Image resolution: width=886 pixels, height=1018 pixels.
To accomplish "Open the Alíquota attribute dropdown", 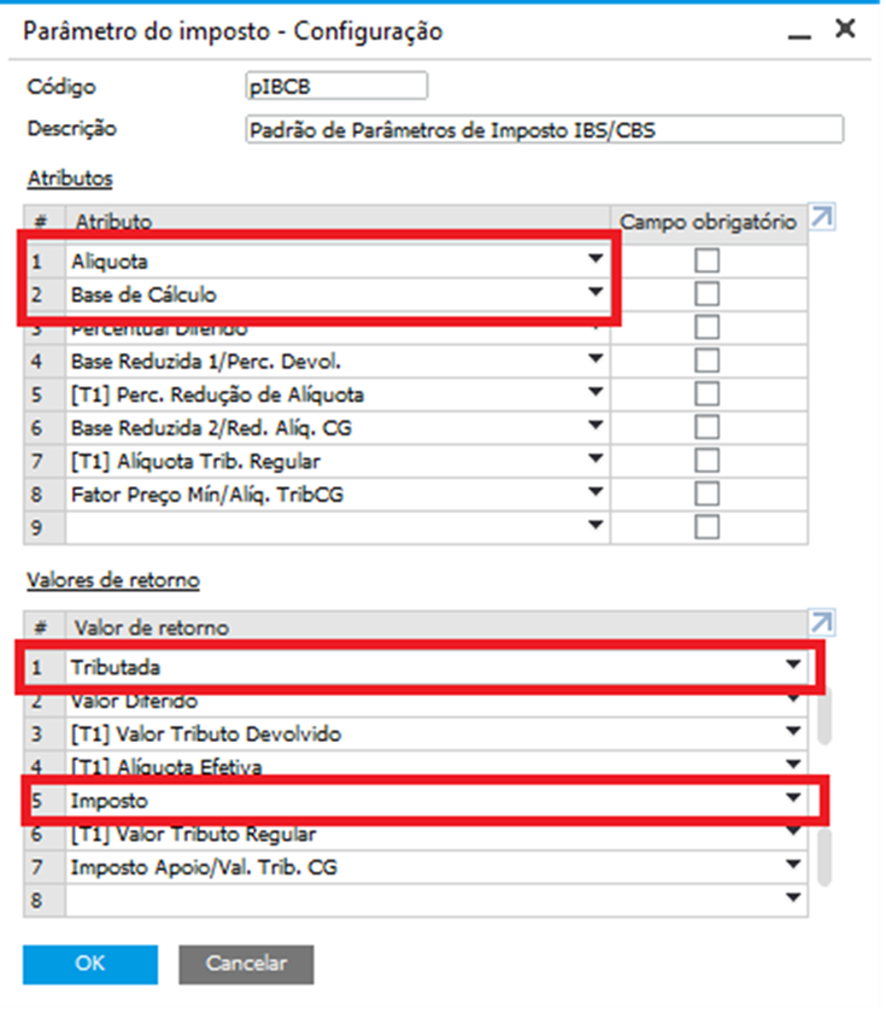I will click(596, 260).
